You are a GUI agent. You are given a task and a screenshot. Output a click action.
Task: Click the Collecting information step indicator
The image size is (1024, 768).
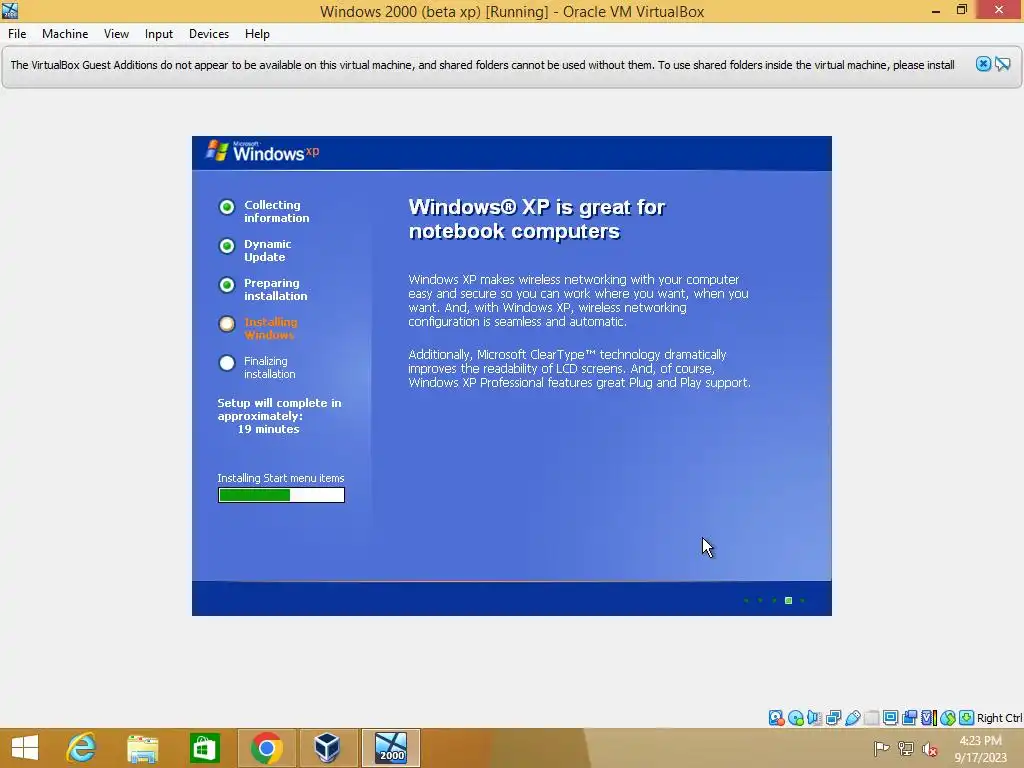pos(227,207)
